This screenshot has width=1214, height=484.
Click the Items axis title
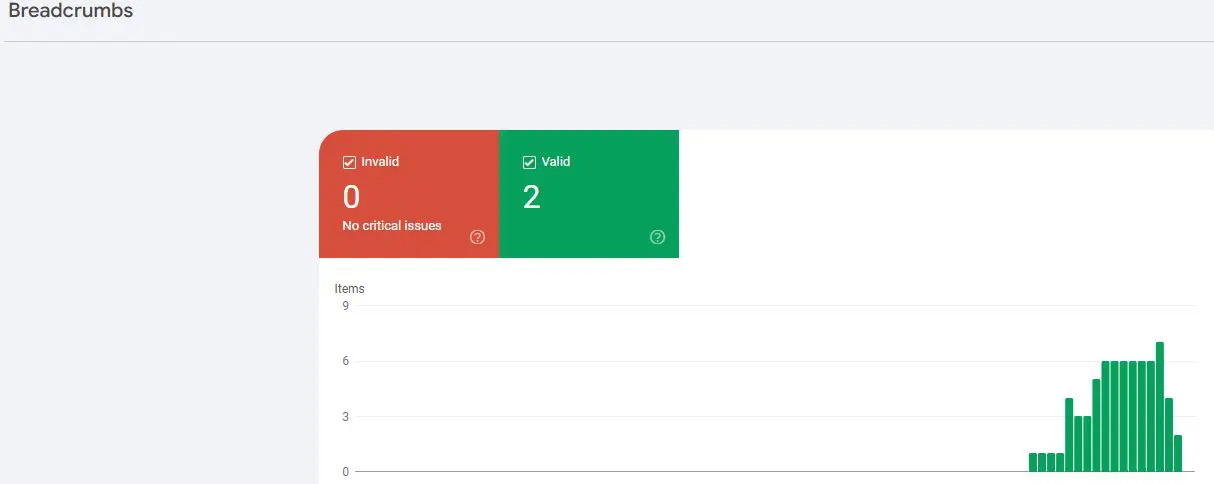click(x=349, y=289)
